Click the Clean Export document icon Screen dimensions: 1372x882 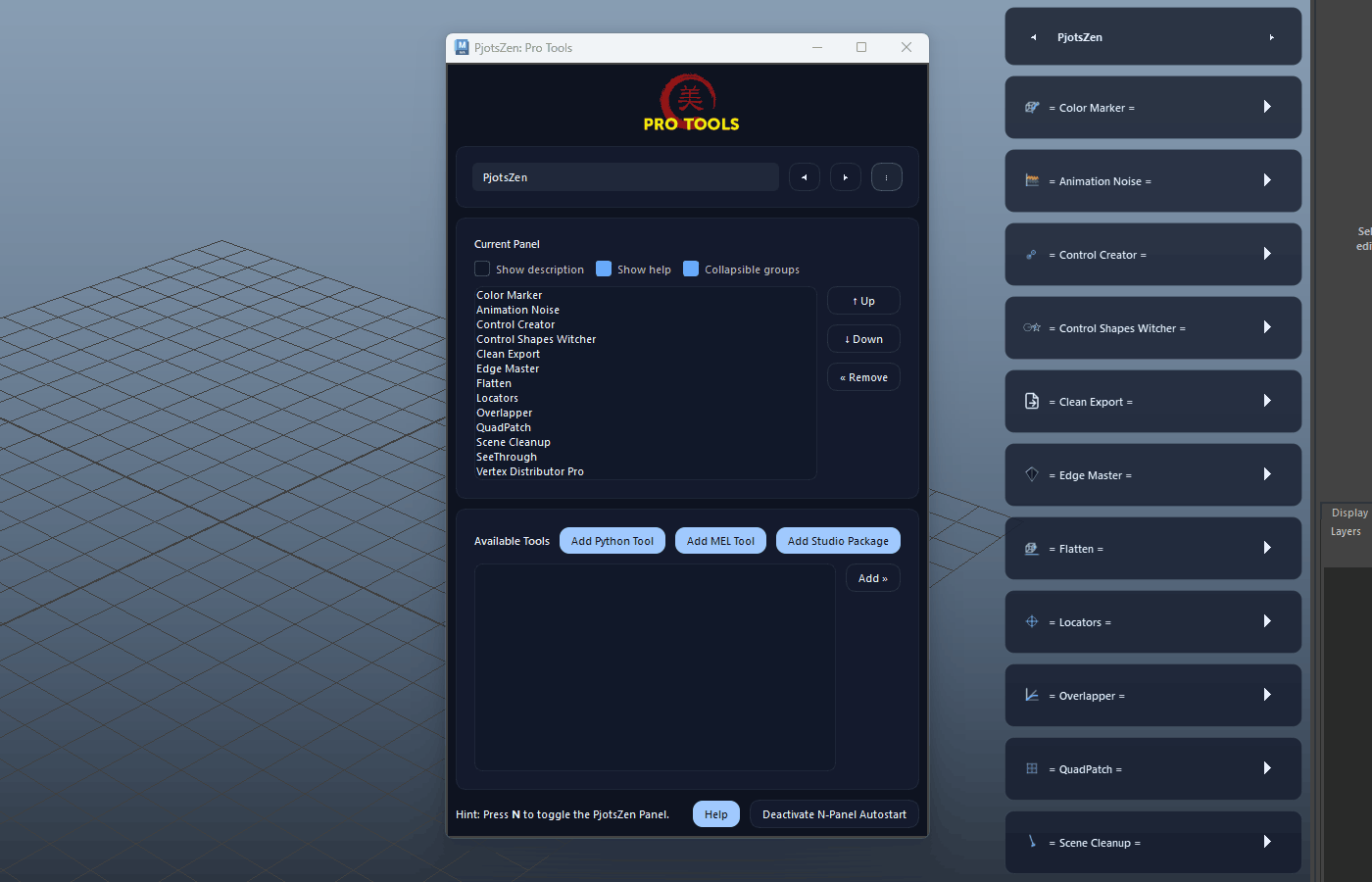pos(1032,401)
